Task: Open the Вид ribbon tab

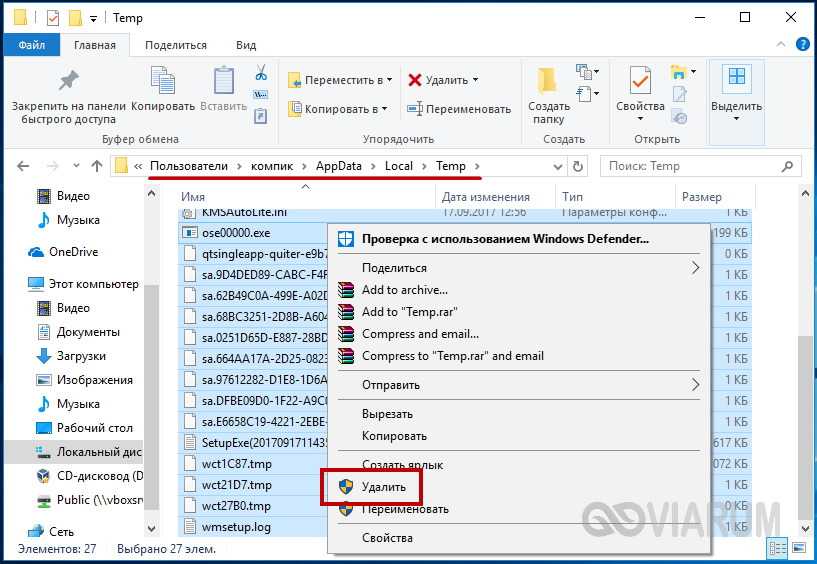Action: click(245, 45)
